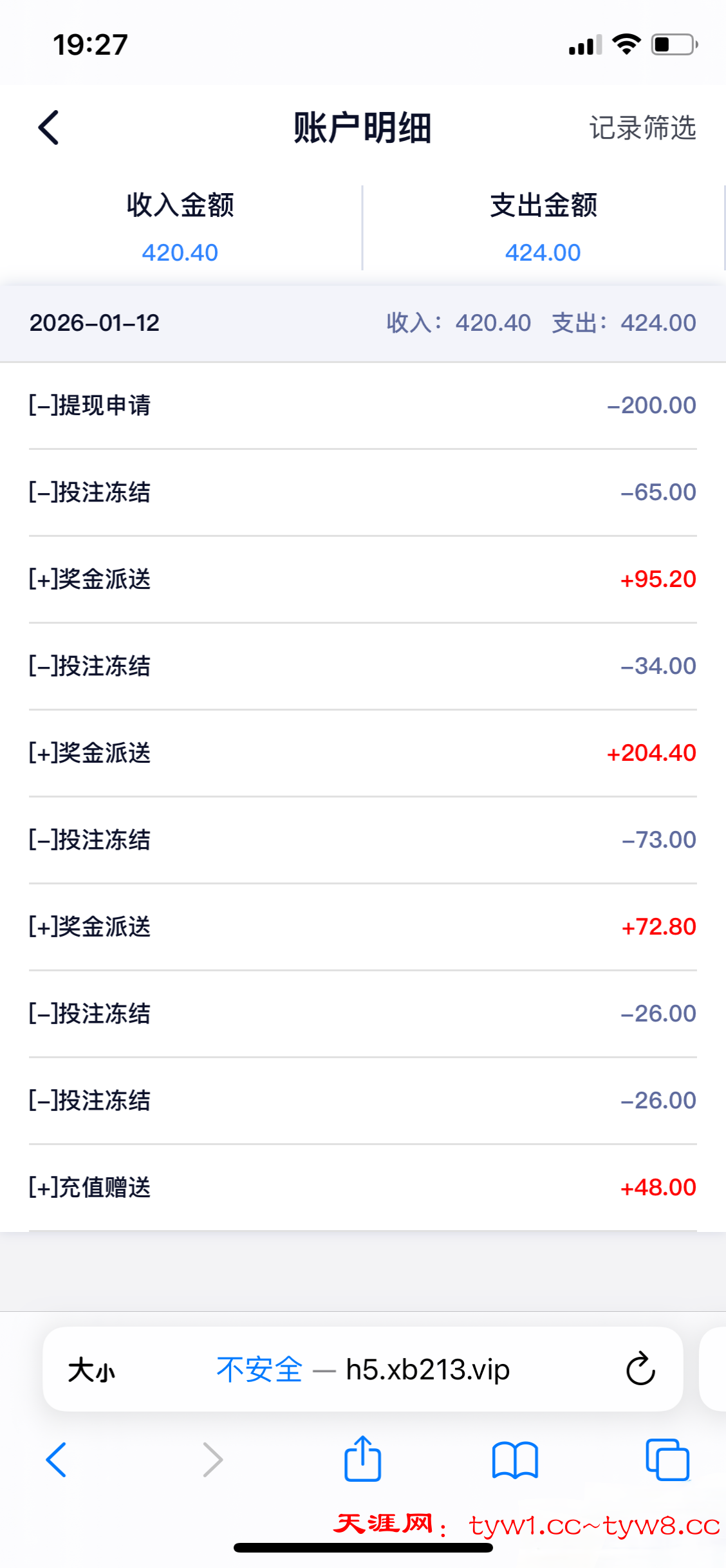This screenshot has width=726, height=1568.
Task: Tap the back arrow beside 账户明细
Action: (x=49, y=127)
